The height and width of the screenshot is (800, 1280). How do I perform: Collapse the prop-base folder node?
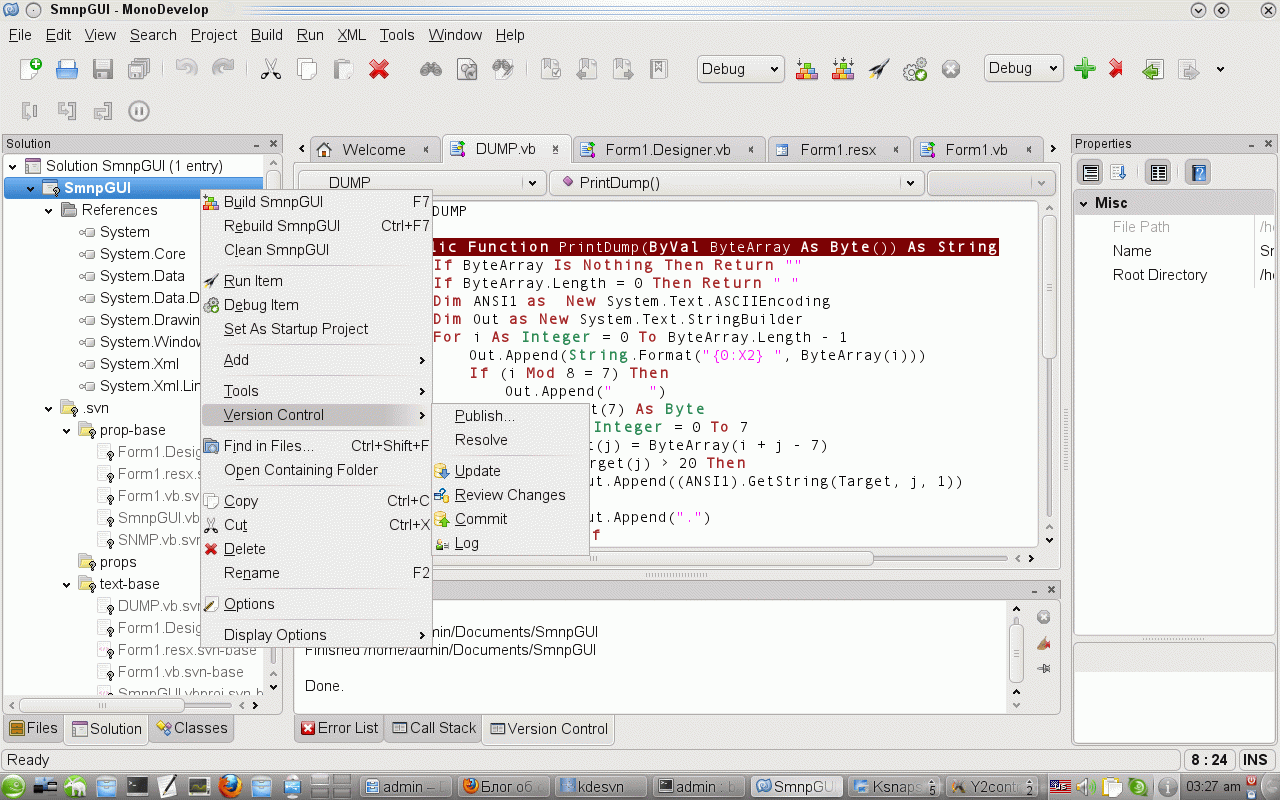pos(67,431)
